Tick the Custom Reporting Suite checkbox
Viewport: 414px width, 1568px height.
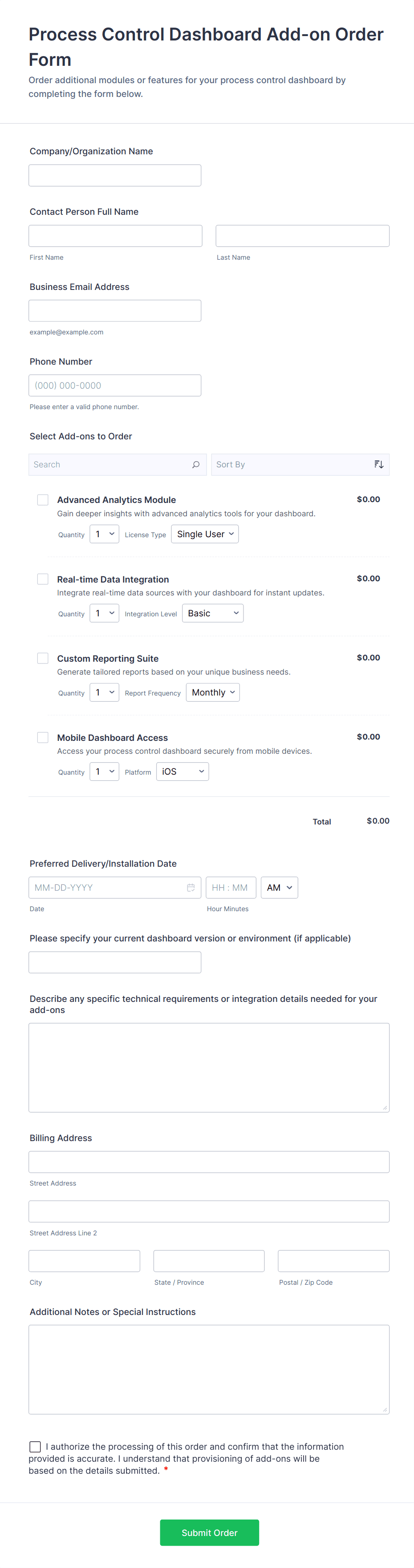coord(43,658)
